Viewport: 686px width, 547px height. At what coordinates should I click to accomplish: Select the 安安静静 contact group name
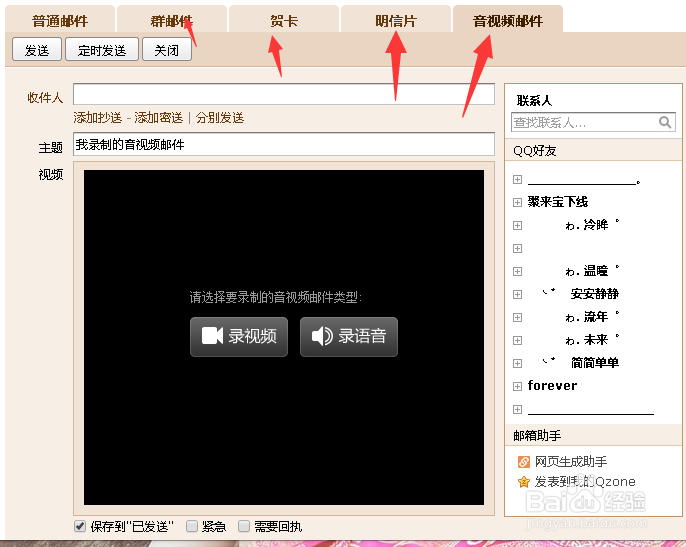coord(595,294)
